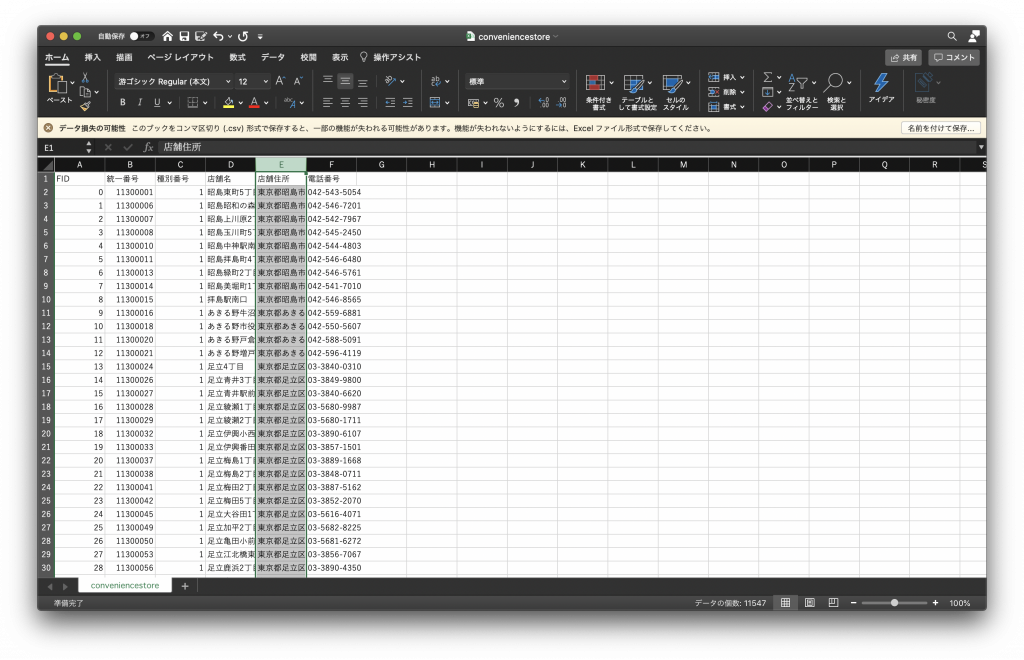The width and height of the screenshot is (1024, 660).
Task: Click the AutoSum sigma icon
Action: [x=768, y=78]
